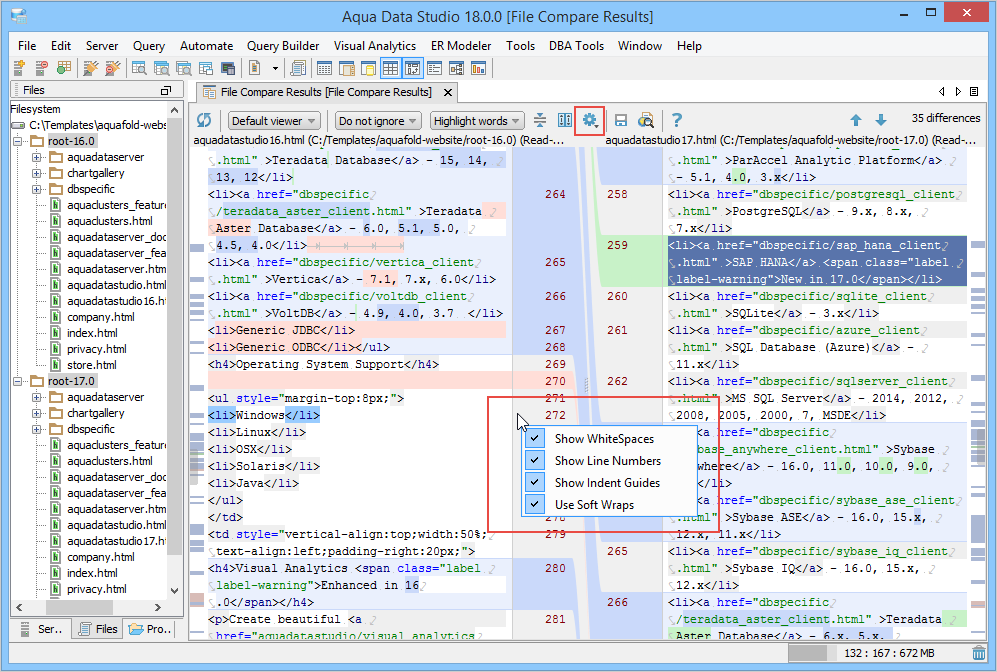Click the refresh comparison icon

click(x=205, y=120)
